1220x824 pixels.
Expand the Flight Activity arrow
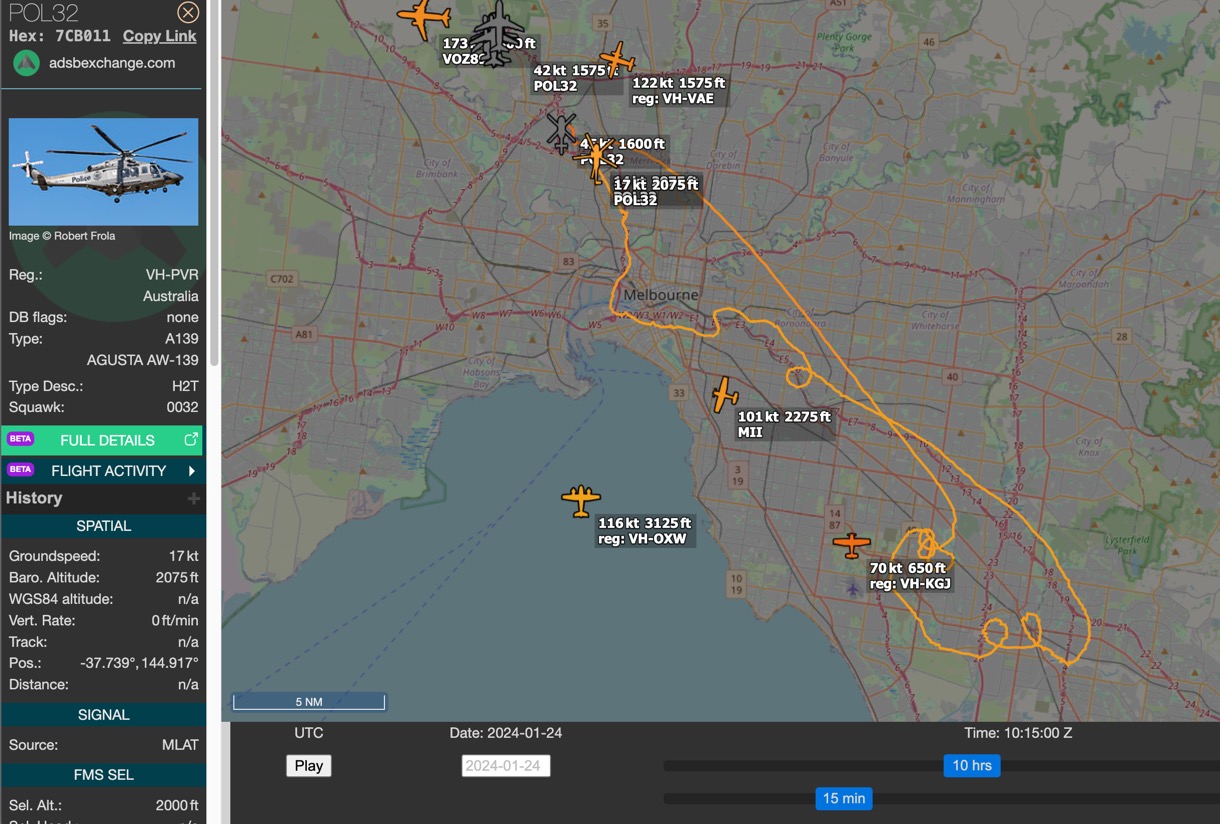click(x=191, y=471)
